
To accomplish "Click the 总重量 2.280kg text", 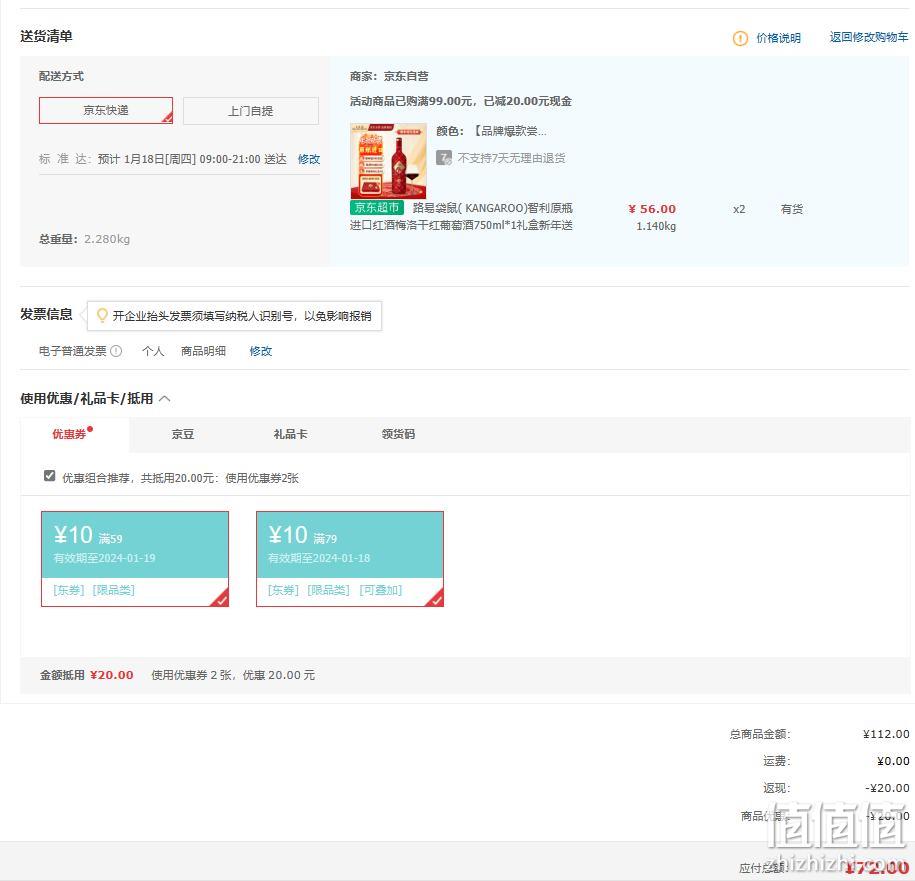I will (x=85, y=239).
